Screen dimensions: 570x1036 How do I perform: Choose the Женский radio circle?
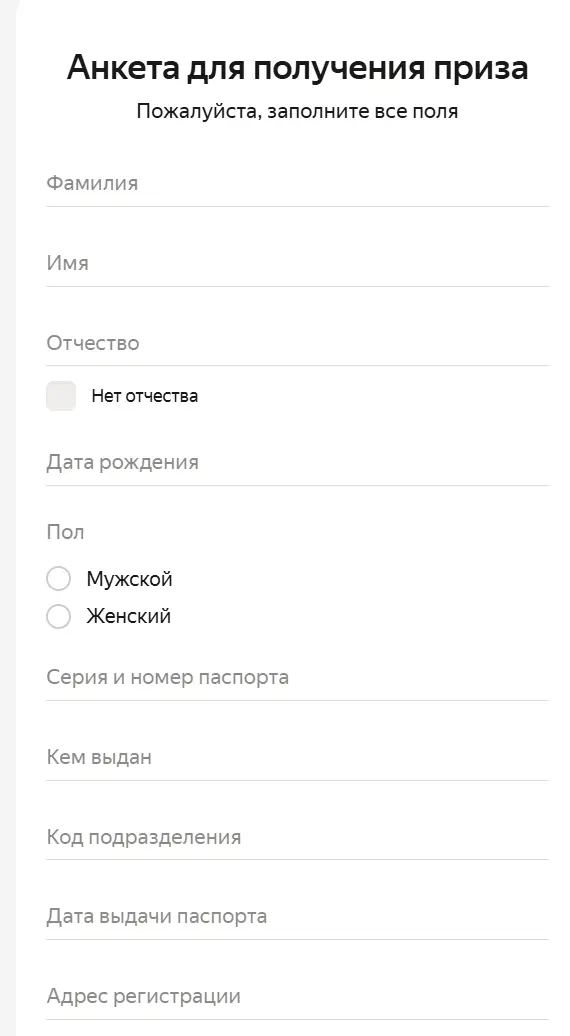(58, 616)
